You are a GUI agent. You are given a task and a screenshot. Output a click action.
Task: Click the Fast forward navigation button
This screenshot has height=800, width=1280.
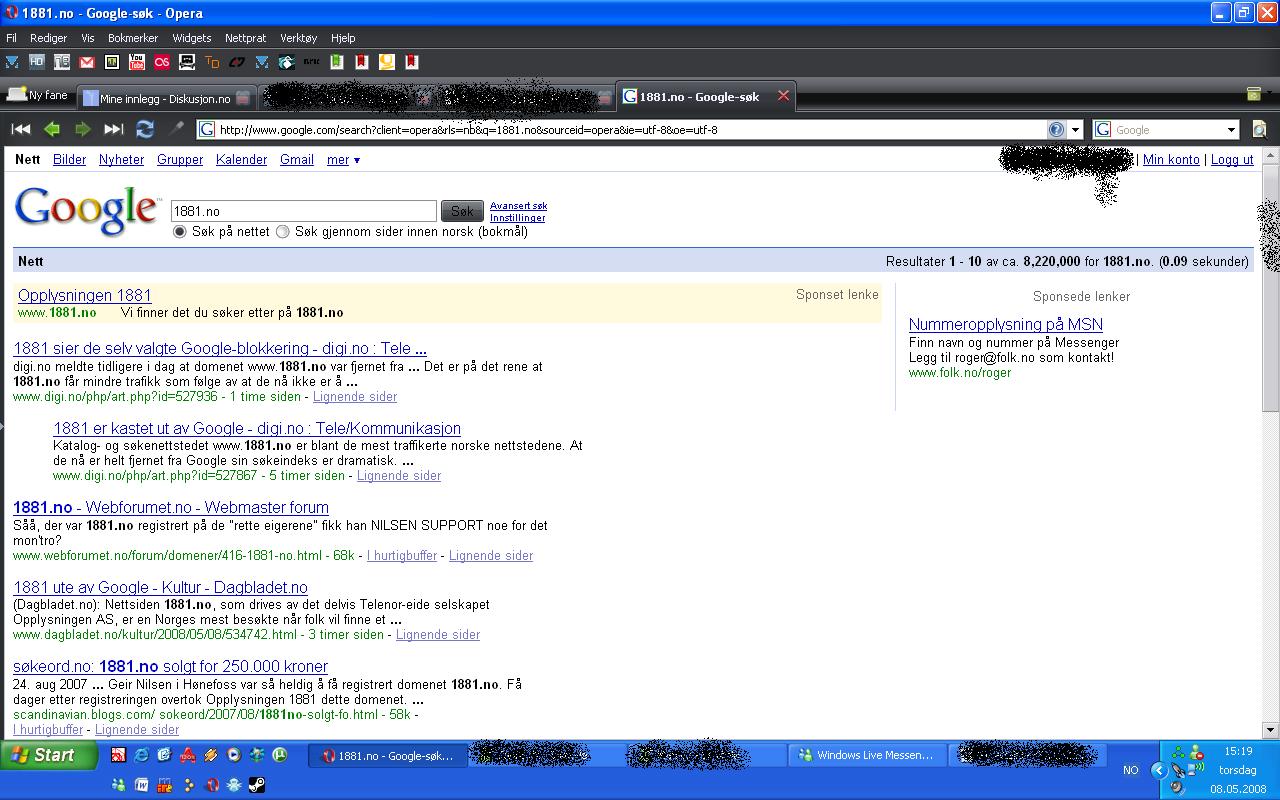pyautogui.click(x=114, y=129)
